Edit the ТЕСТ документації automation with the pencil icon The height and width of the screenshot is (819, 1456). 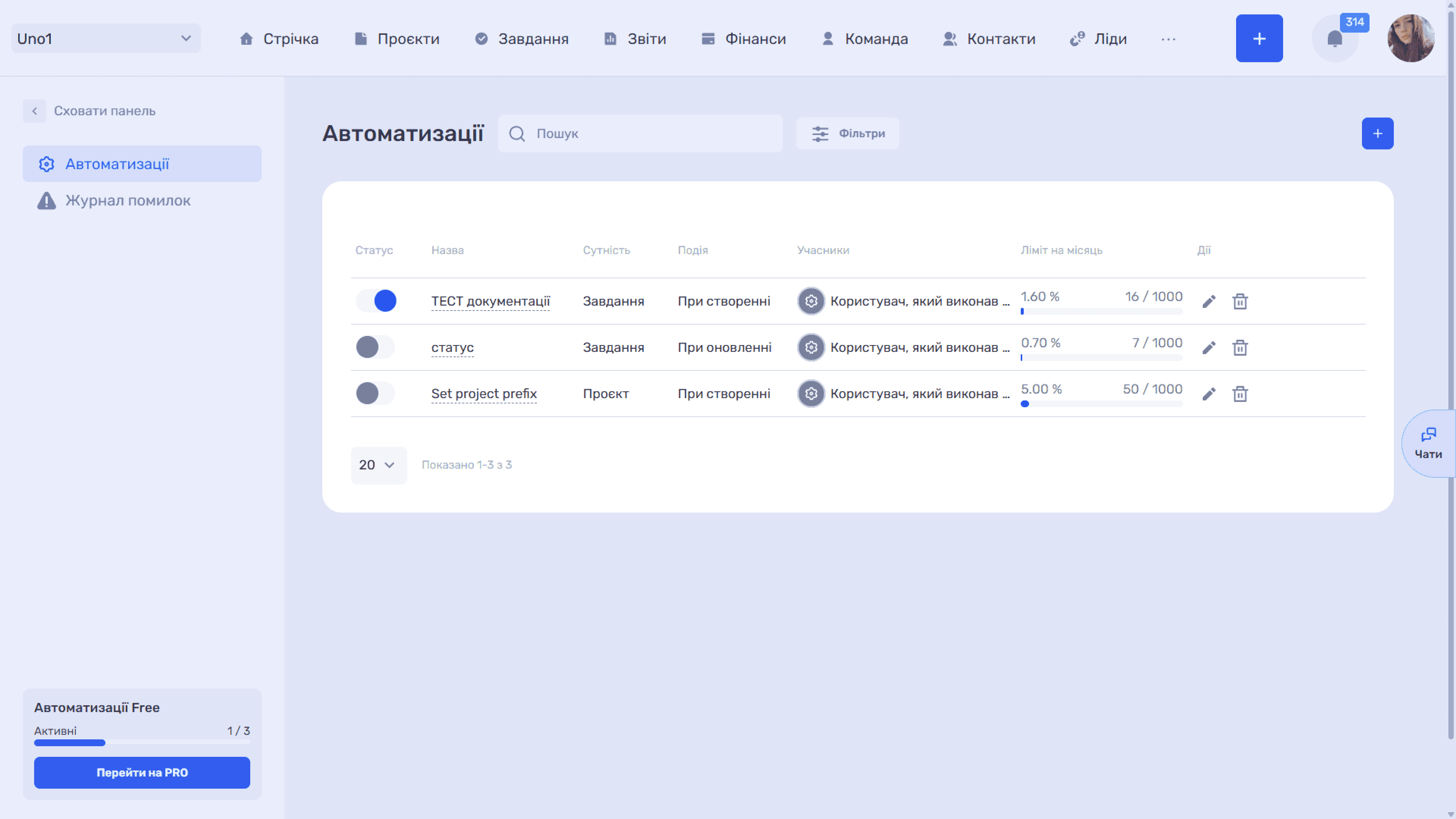[x=1208, y=301]
